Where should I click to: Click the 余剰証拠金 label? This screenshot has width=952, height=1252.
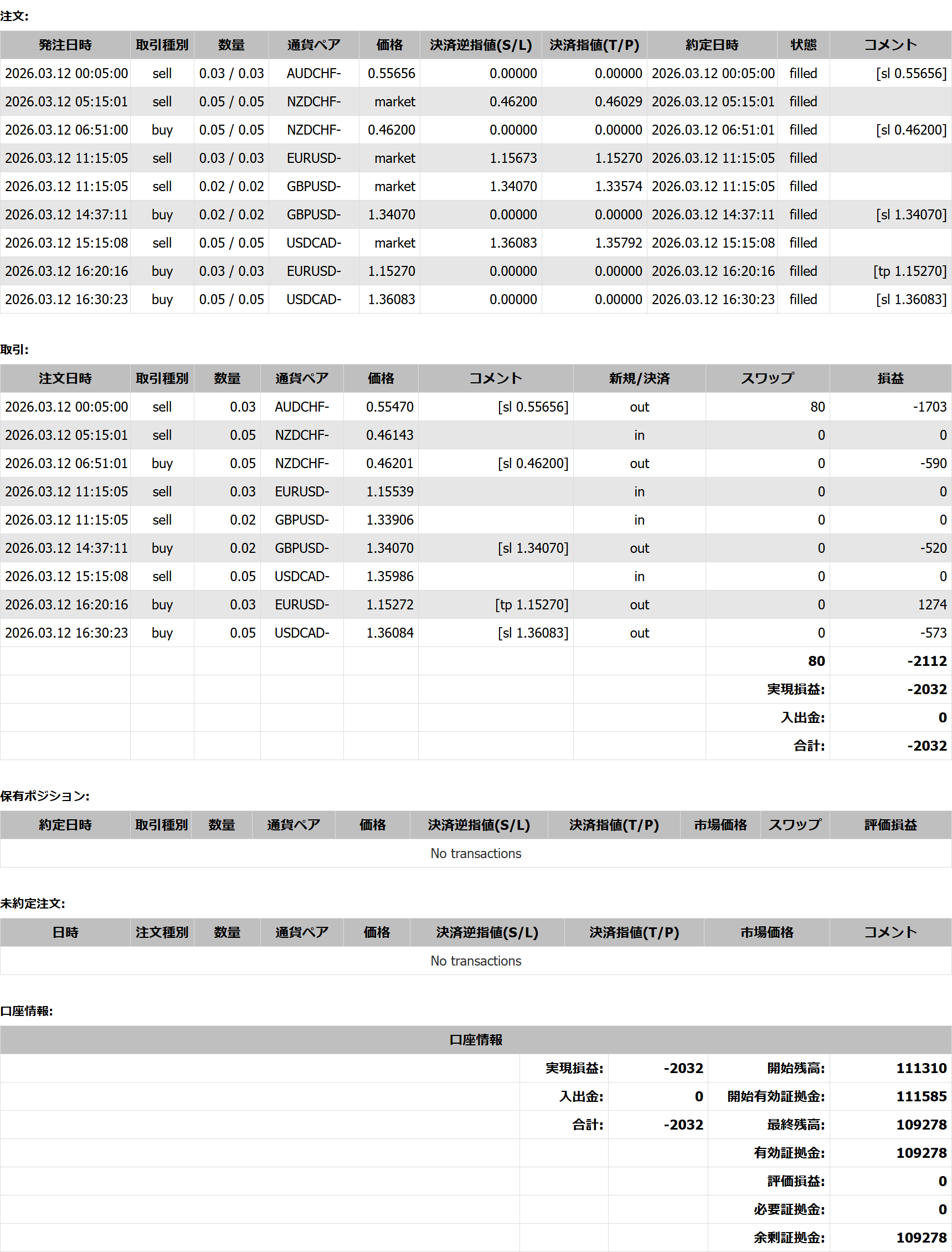pos(788,1238)
